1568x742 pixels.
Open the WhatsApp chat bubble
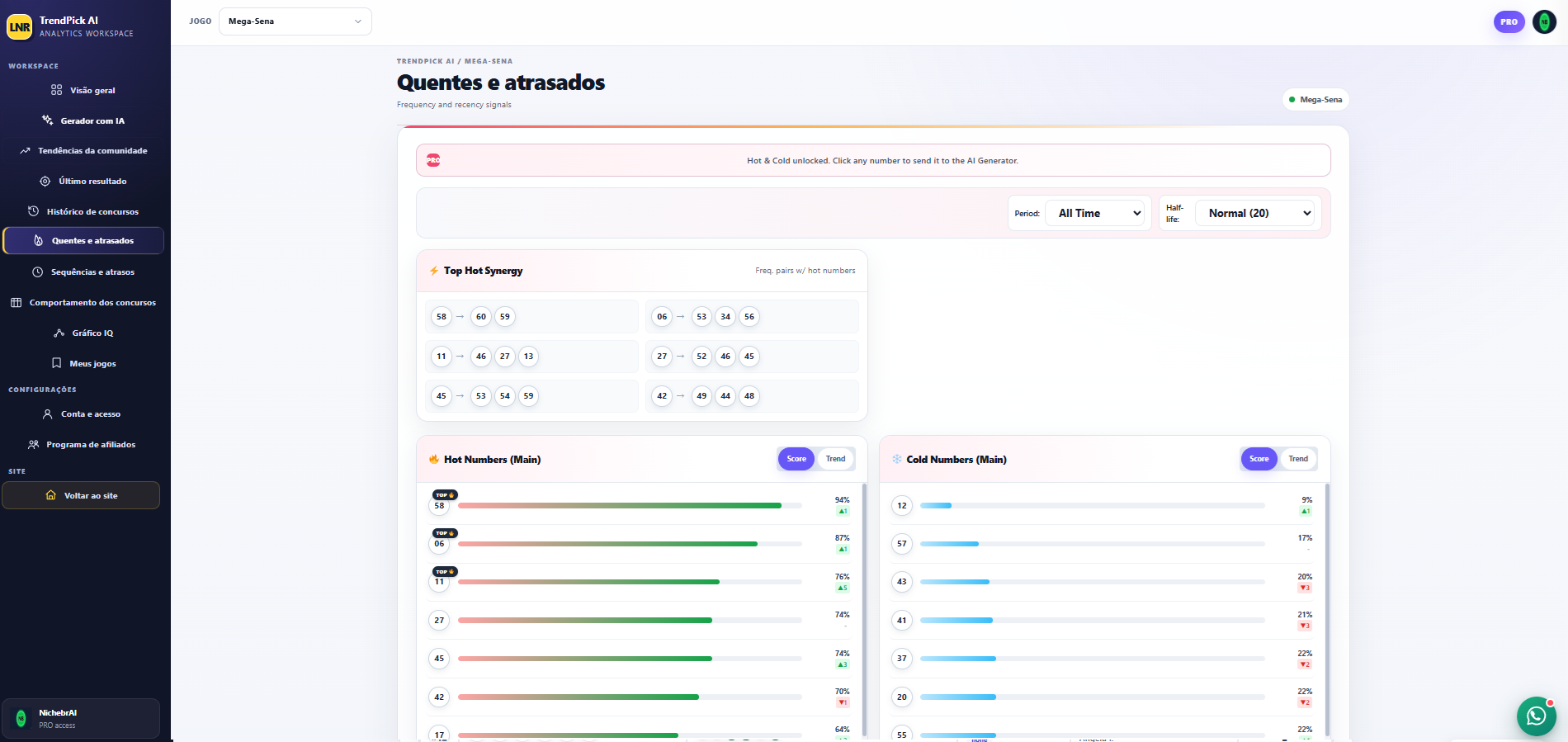(x=1536, y=716)
